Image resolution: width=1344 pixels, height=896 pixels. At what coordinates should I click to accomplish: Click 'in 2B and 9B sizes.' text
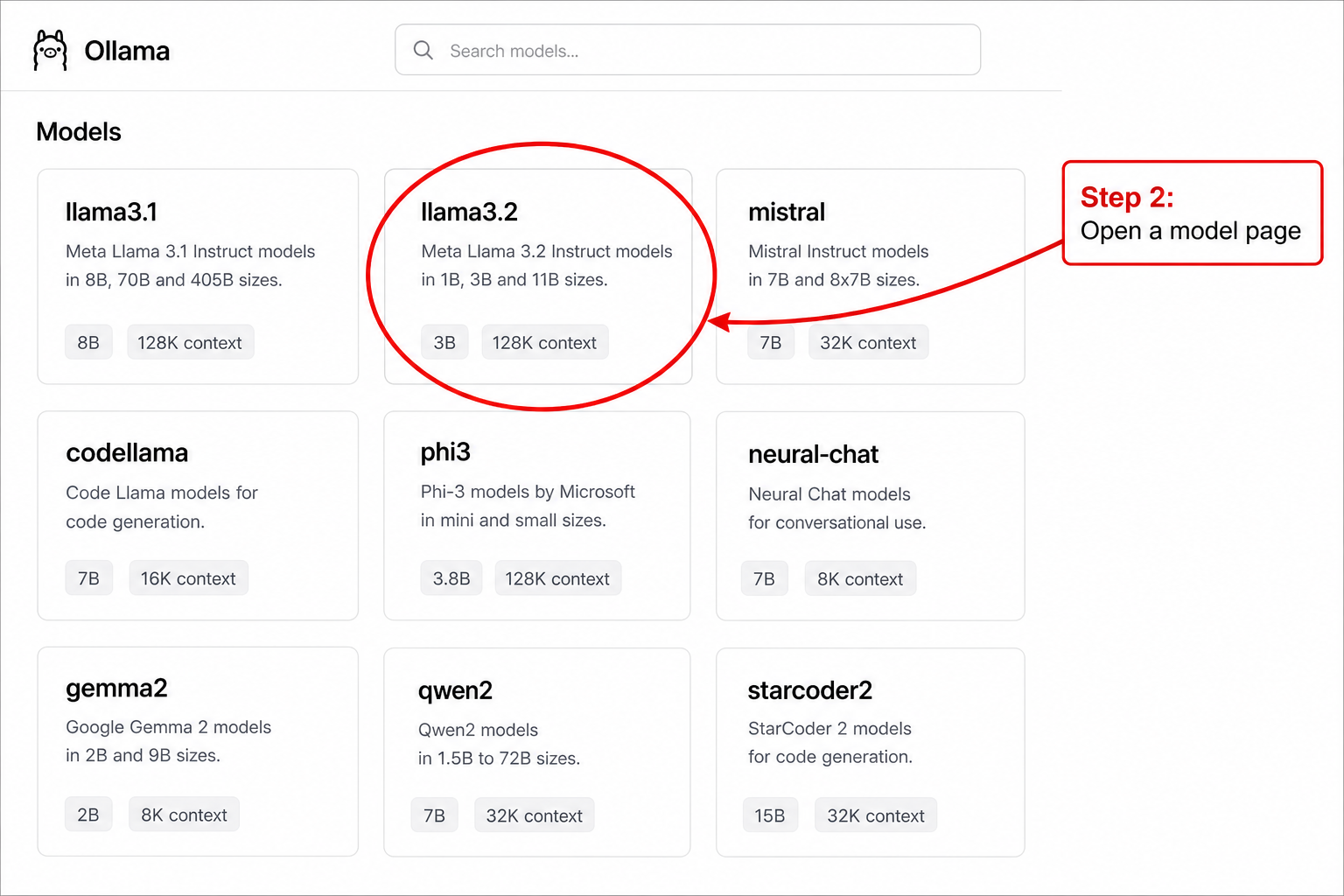click(x=143, y=755)
